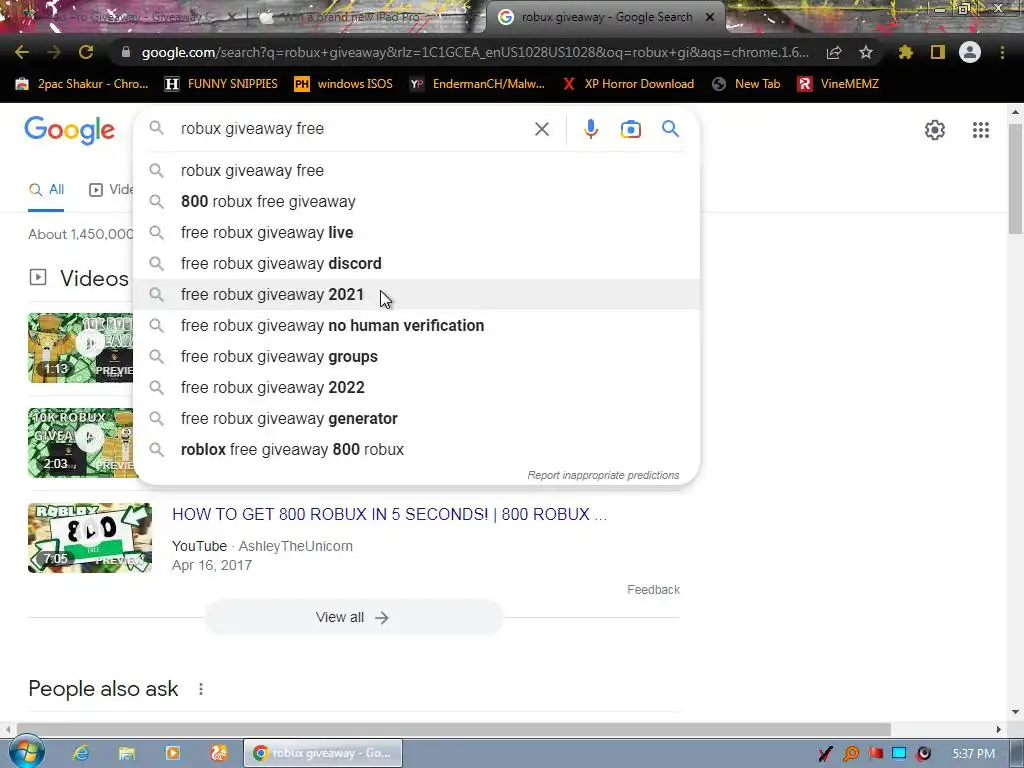Click the address bar URL
Viewport: 1024px width, 768px height.
point(475,52)
